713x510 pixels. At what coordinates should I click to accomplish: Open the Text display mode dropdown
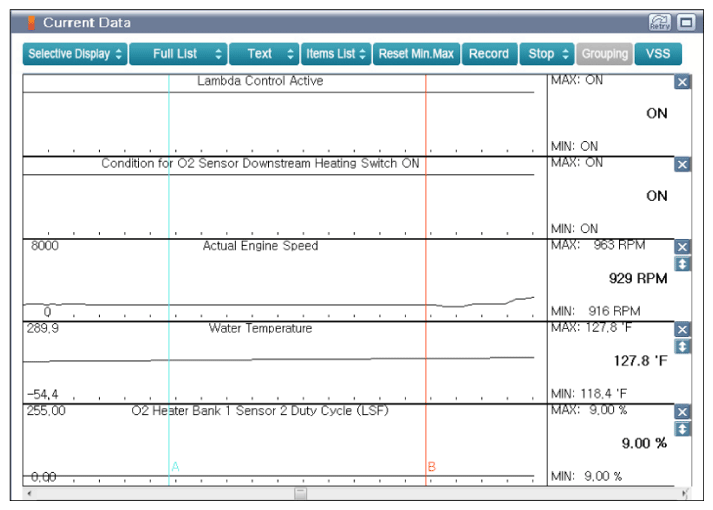click(264, 54)
